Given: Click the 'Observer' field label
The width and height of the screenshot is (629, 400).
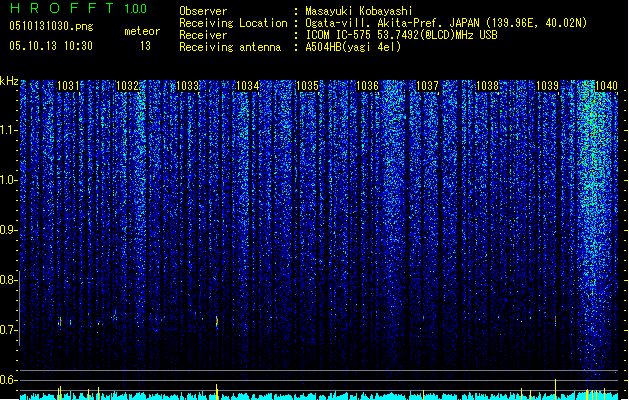Looking at the screenshot, I should 203,11.
